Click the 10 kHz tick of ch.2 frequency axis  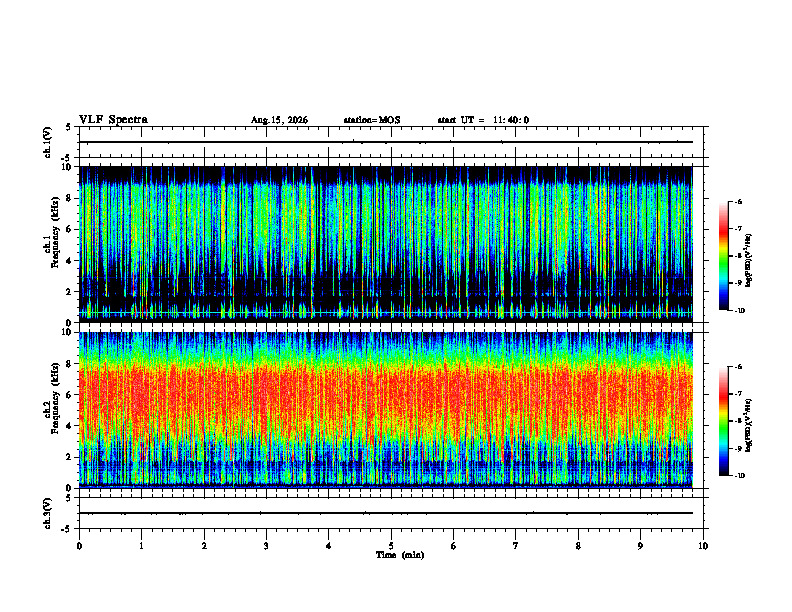69,332
